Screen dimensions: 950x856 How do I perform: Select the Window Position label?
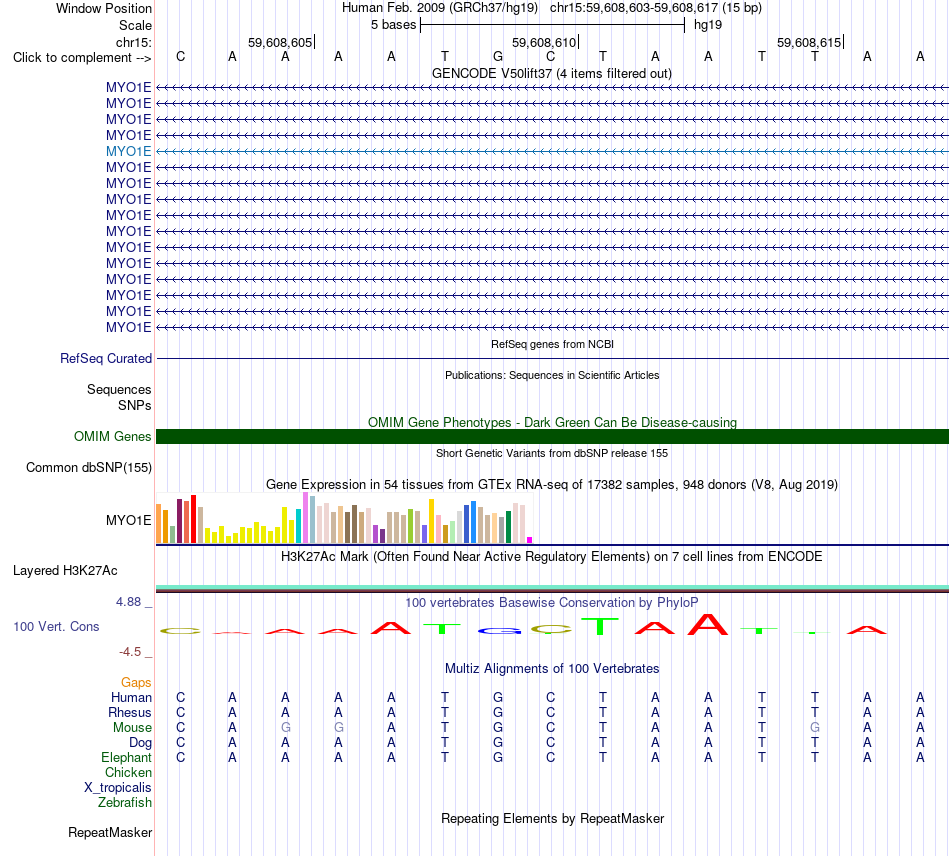[x=104, y=8]
